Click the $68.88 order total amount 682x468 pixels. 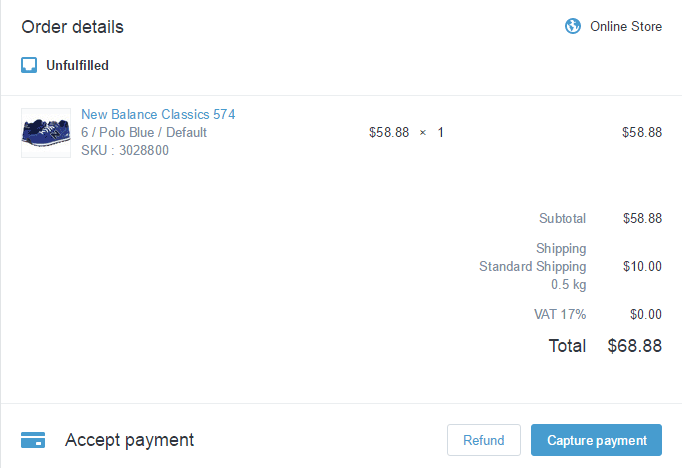(634, 346)
